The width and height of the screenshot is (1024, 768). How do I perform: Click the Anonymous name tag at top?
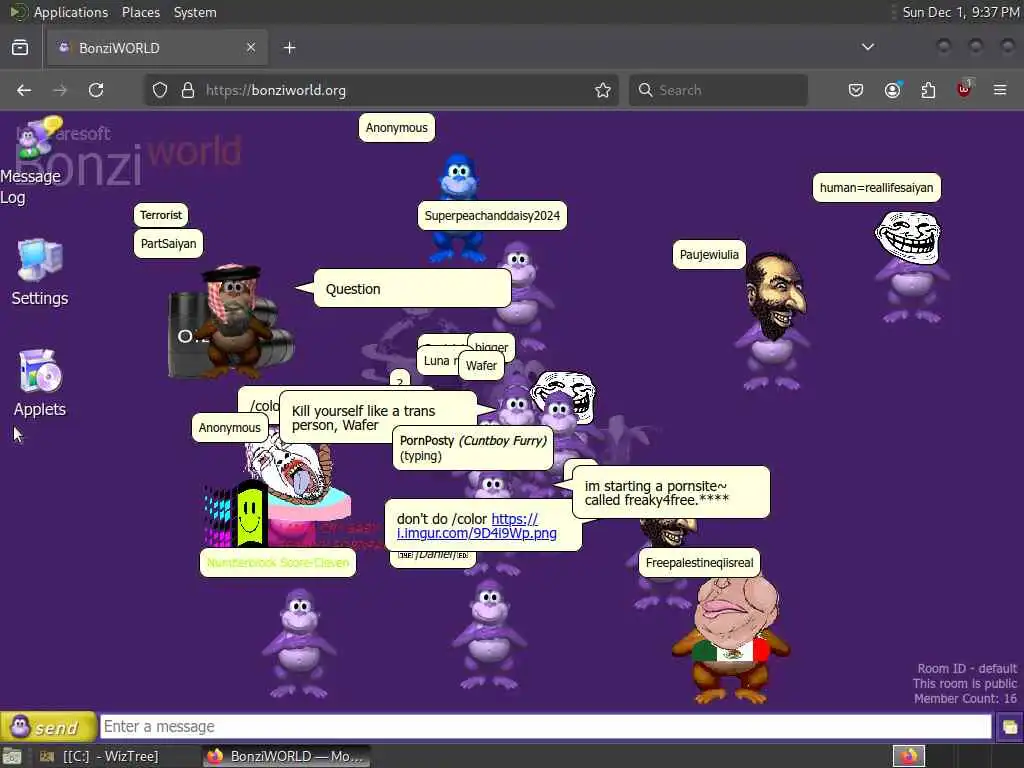[396, 127]
